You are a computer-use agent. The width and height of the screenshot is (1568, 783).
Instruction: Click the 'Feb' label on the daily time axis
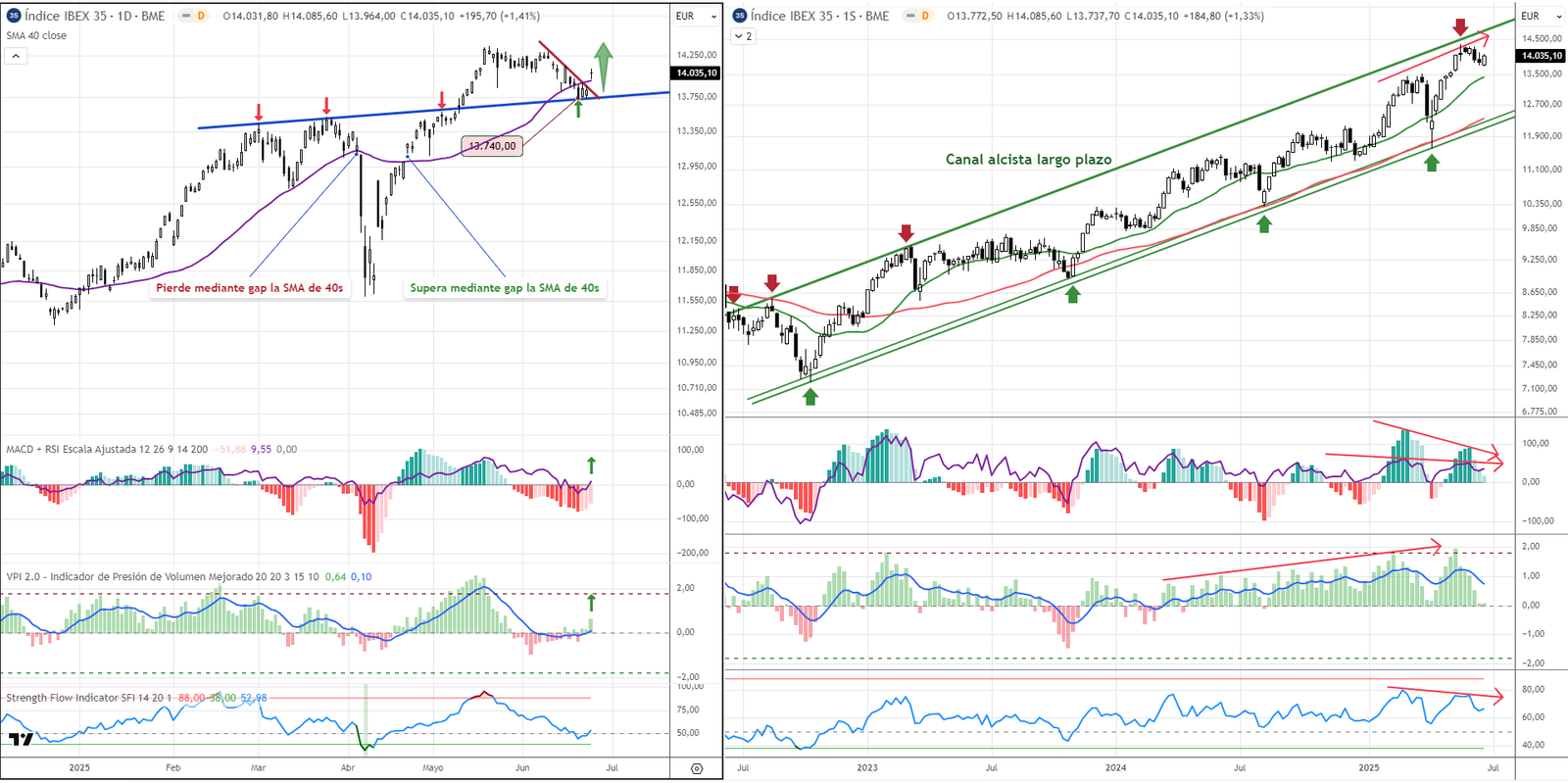click(x=172, y=767)
